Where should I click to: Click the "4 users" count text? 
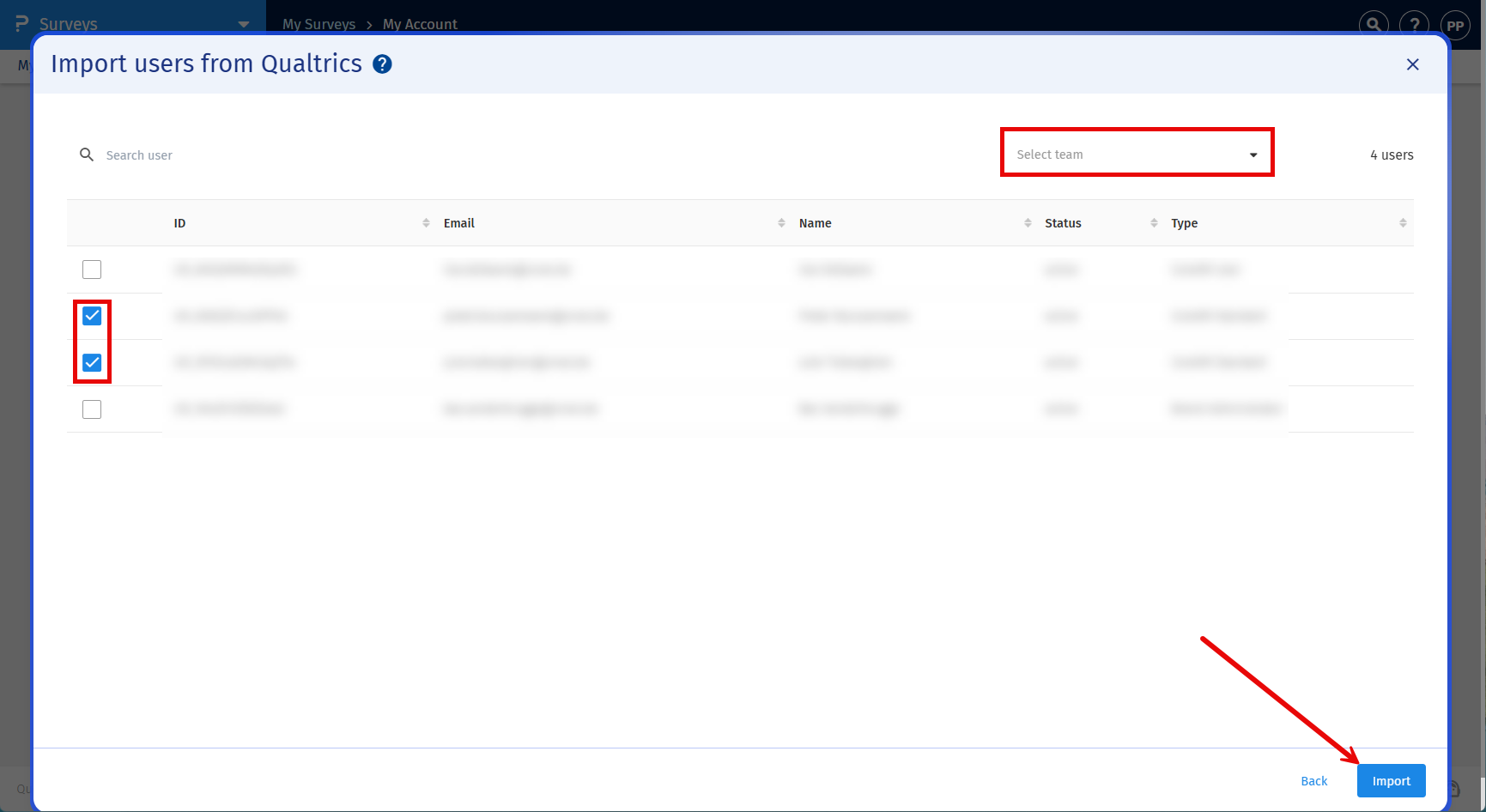coord(1392,155)
